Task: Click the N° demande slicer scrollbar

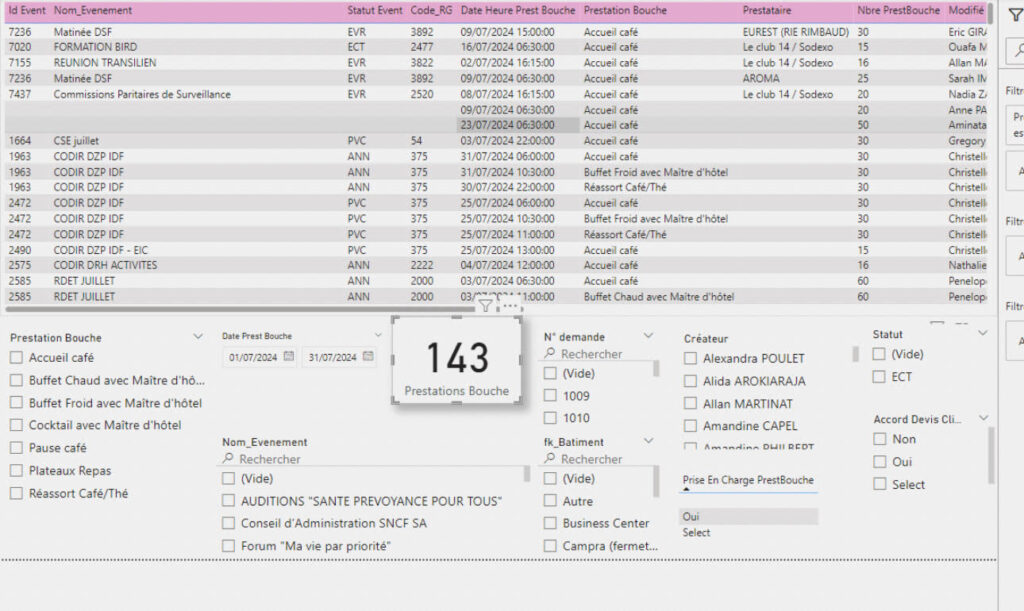Action: click(656, 369)
